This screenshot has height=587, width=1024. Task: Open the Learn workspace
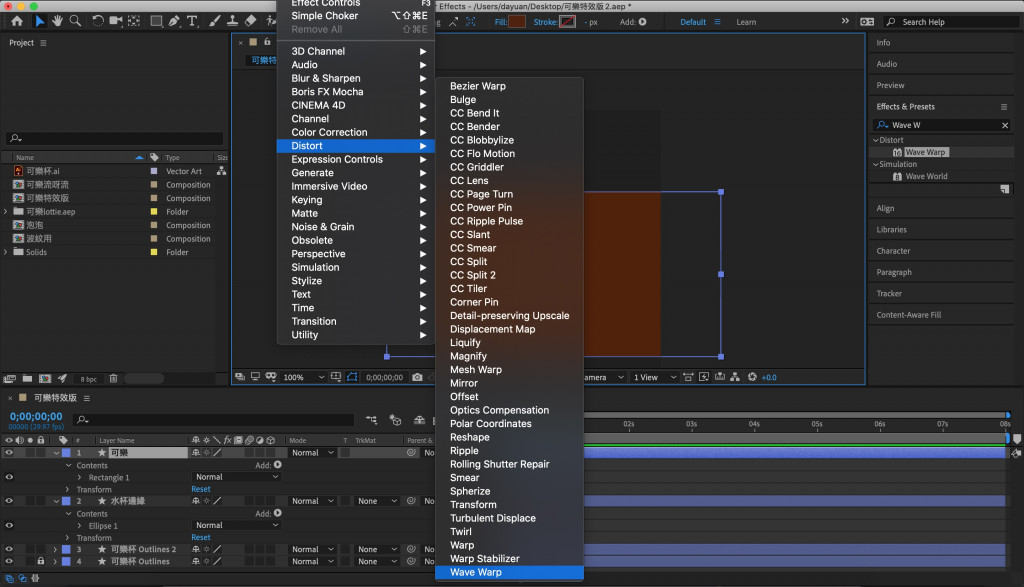click(746, 22)
